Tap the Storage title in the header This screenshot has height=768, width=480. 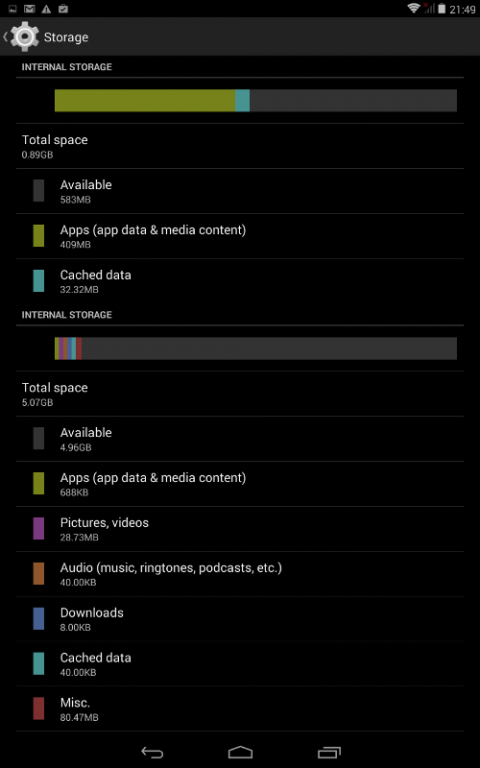[x=66, y=37]
